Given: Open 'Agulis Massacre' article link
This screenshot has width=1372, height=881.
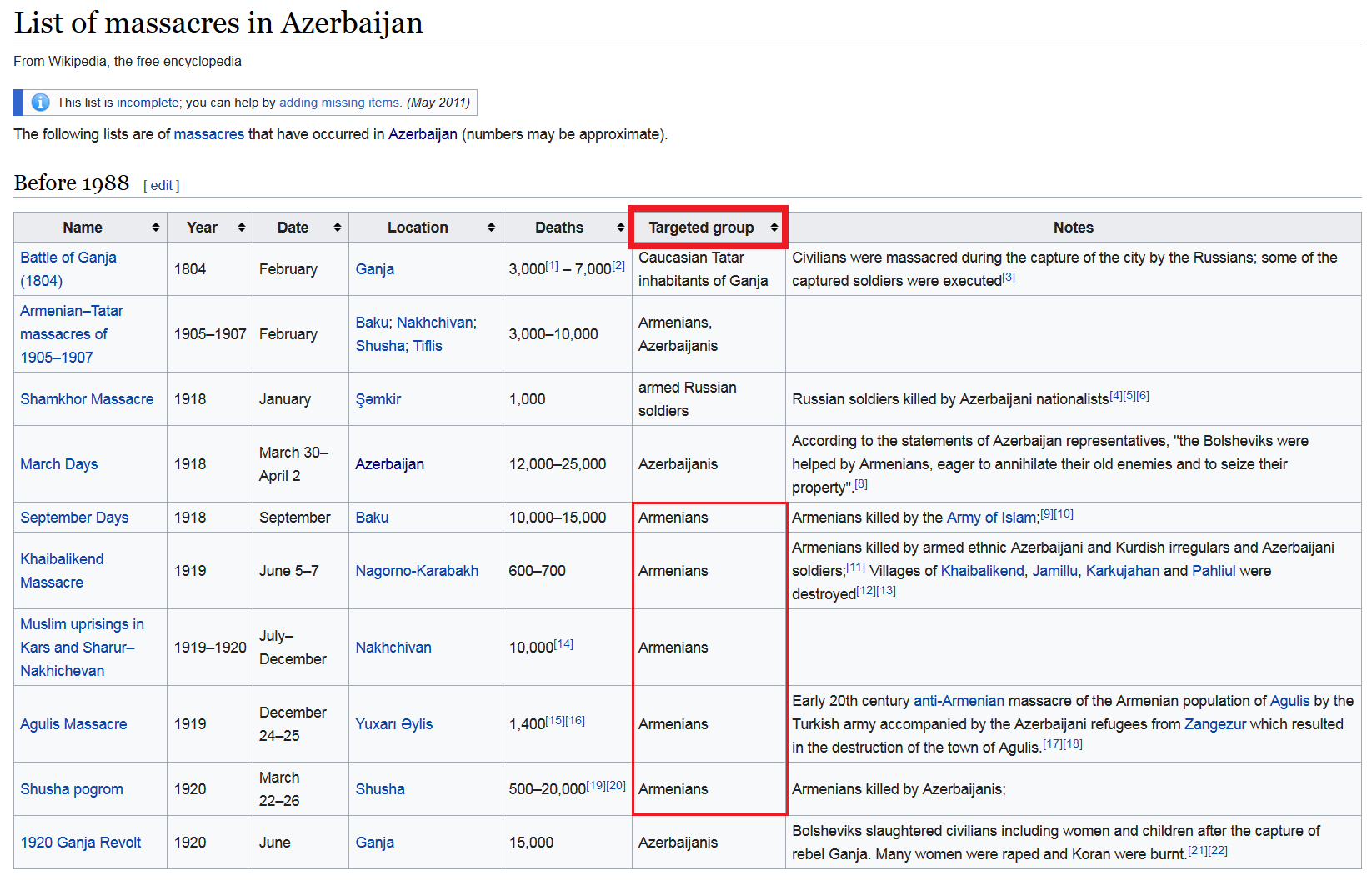Looking at the screenshot, I should pyautogui.click(x=73, y=724).
